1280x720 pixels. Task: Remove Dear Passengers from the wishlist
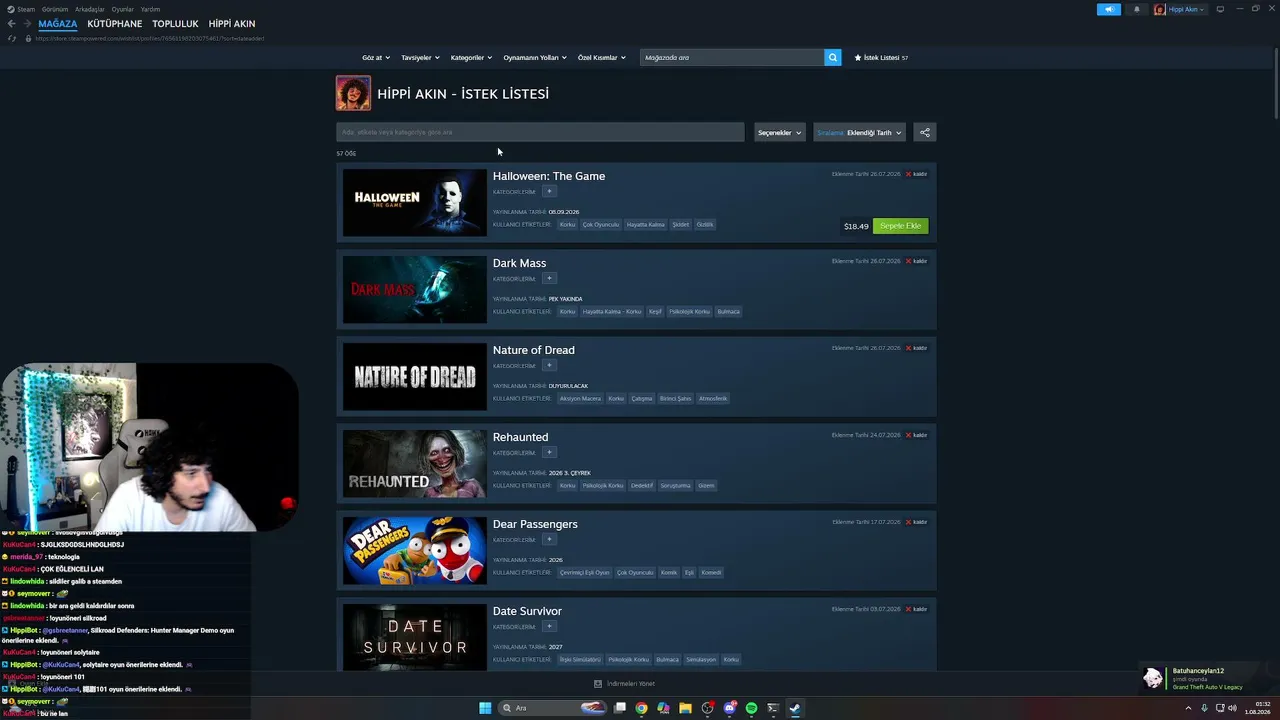pyautogui.click(x=916, y=522)
